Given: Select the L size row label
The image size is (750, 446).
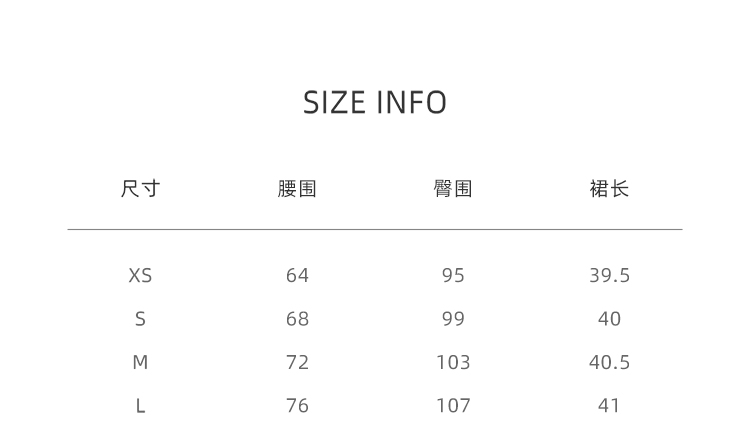Looking at the screenshot, I should pyautogui.click(x=140, y=406).
